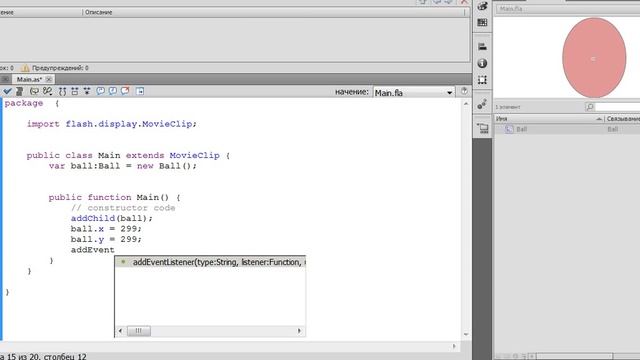640x360 pixels.
Task: Show or hide the script toolbox
Action: tap(140, 91)
